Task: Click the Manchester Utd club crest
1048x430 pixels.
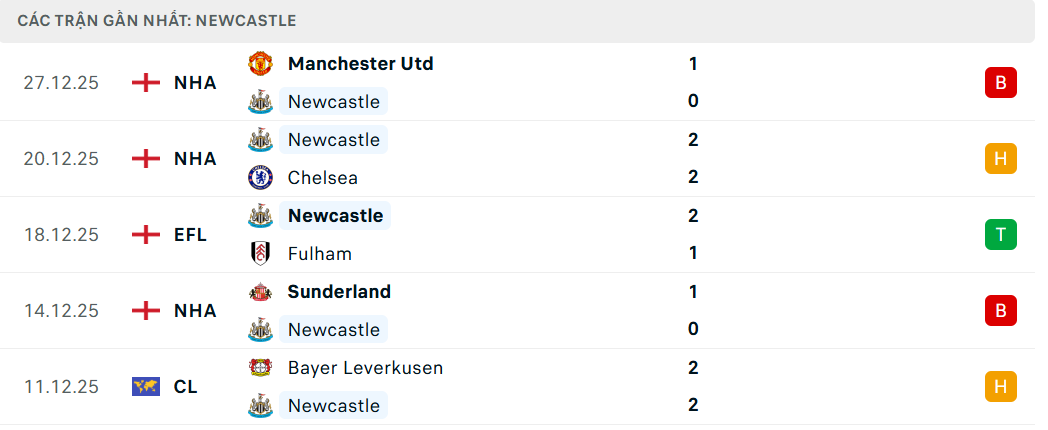Action: 260,64
